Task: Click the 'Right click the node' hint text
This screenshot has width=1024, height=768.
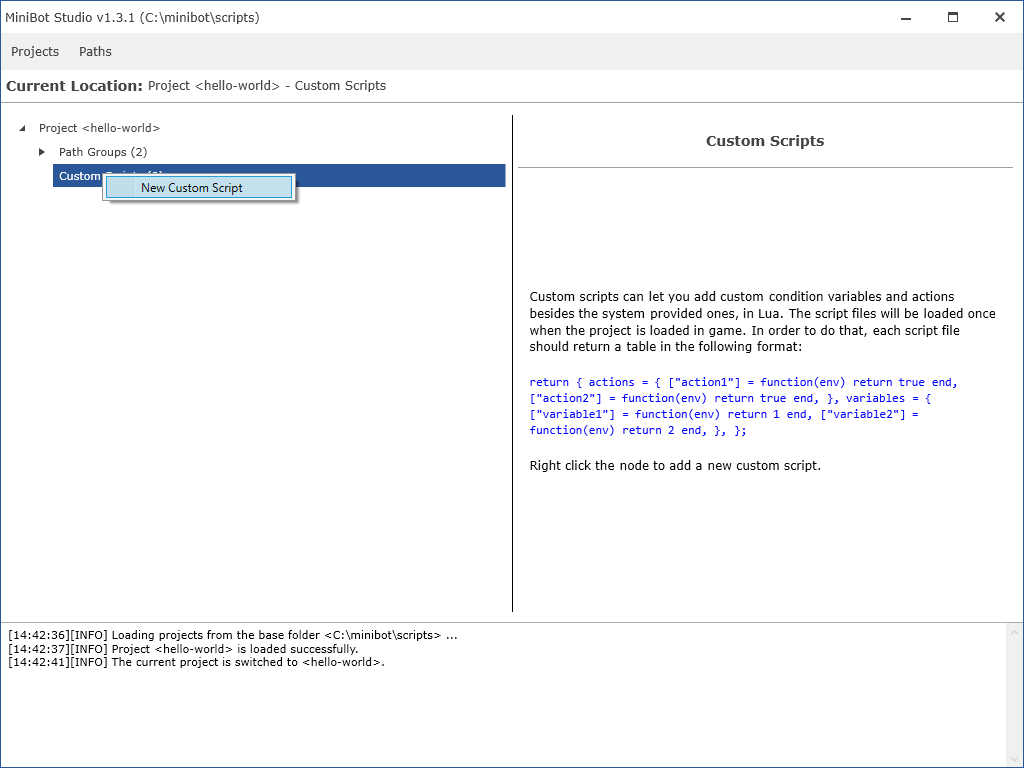Action: point(675,466)
